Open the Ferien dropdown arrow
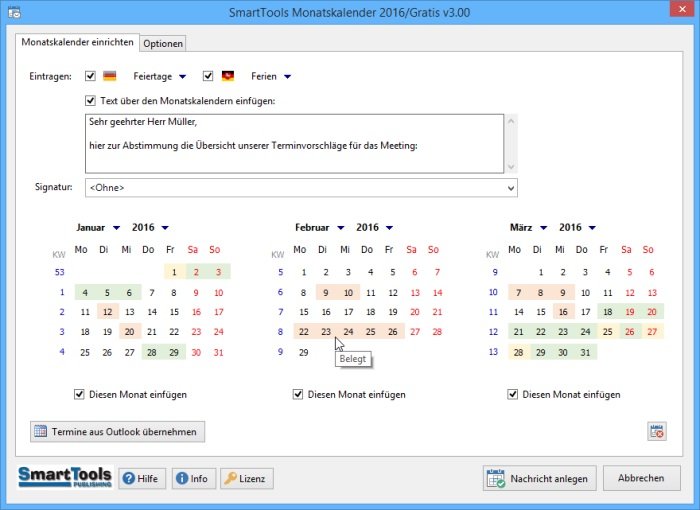The width and height of the screenshot is (700, 510). [x=288, y=77]
